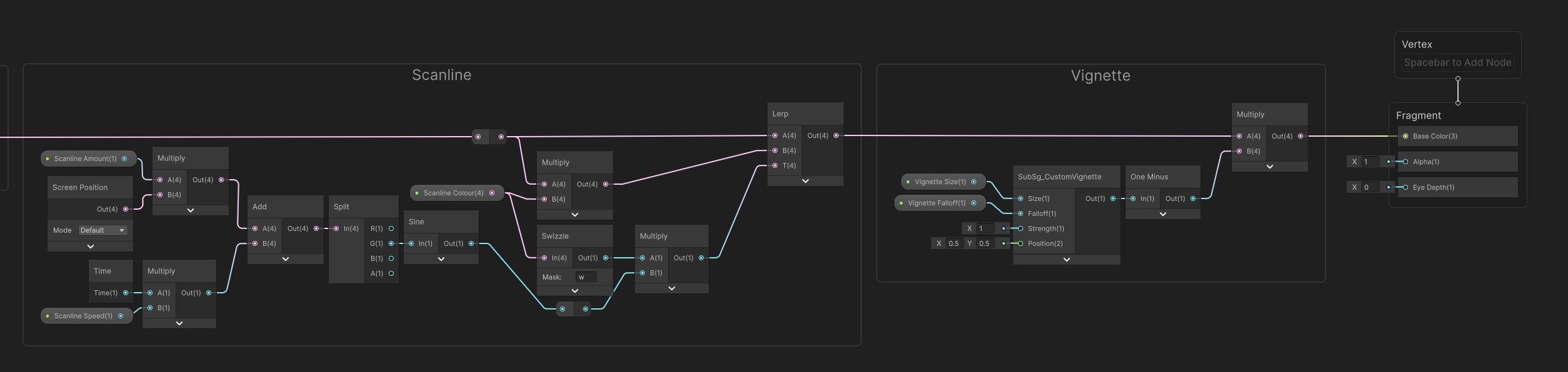Click the Scanline Colour property output port

pos(492,193)
